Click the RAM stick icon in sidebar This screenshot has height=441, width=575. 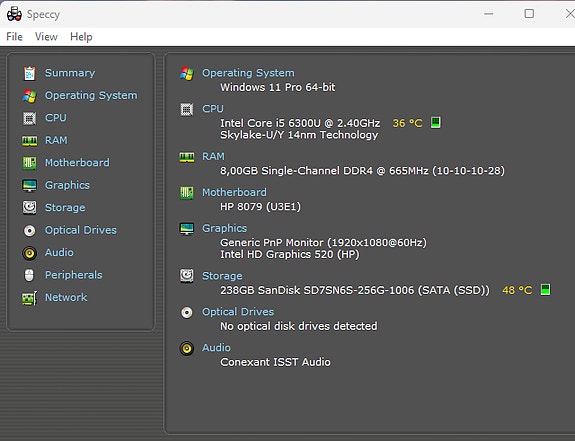pos(29,141)
